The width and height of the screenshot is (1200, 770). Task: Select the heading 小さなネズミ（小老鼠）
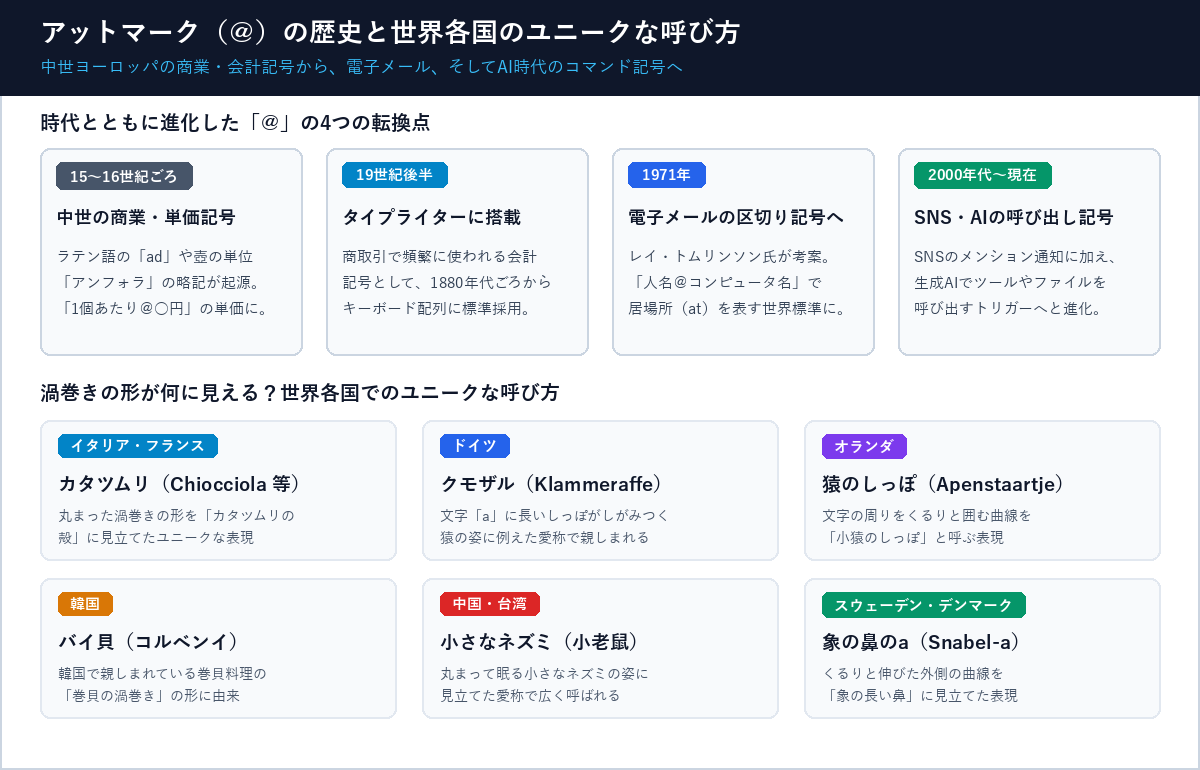[540, 642]
